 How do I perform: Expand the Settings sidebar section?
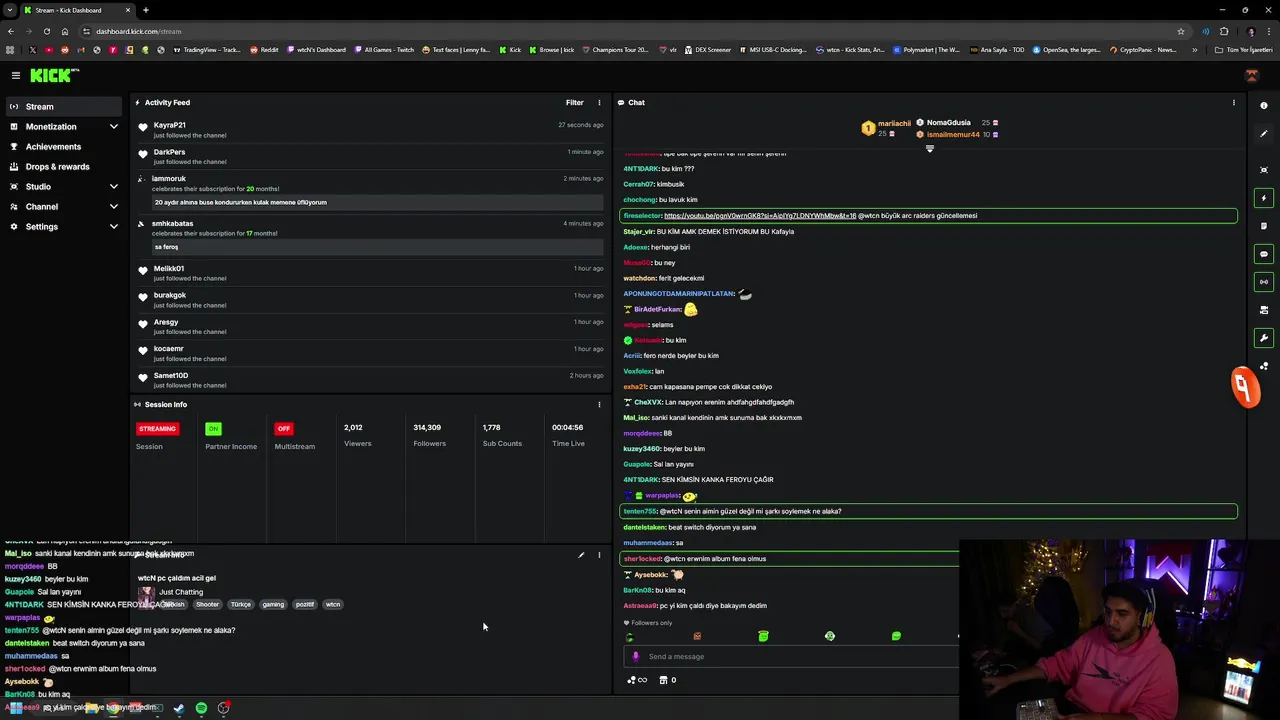point(62,227)
